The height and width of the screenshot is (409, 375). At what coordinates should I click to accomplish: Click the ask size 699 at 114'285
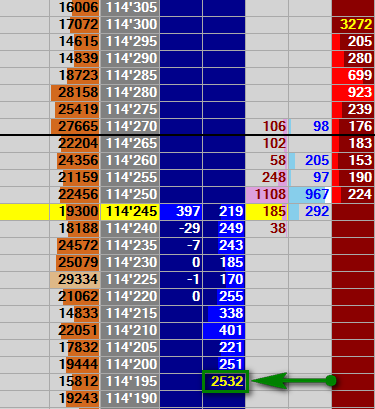(x=354, y=75)
